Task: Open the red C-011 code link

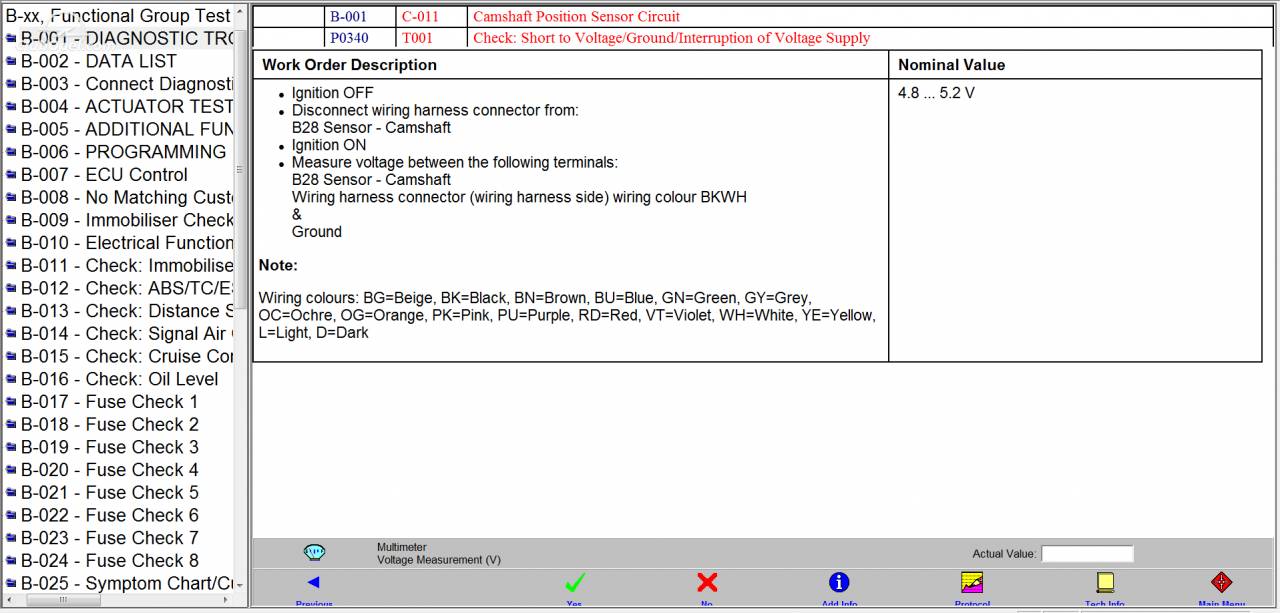Action: click(420, 16)
